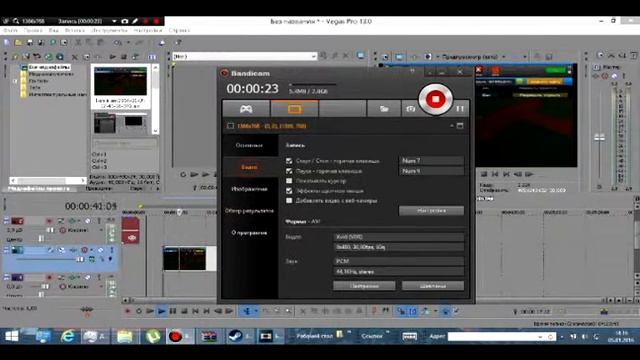Open Правка menu in Vegas Pro

click(x=33, y=30)
